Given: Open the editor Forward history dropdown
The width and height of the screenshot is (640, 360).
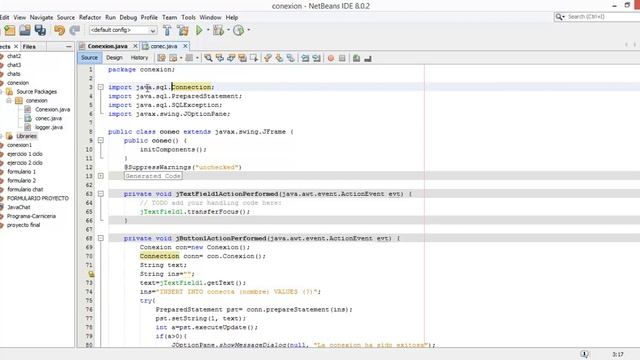Looking at the screenshot, I should [x=197, y=58].
